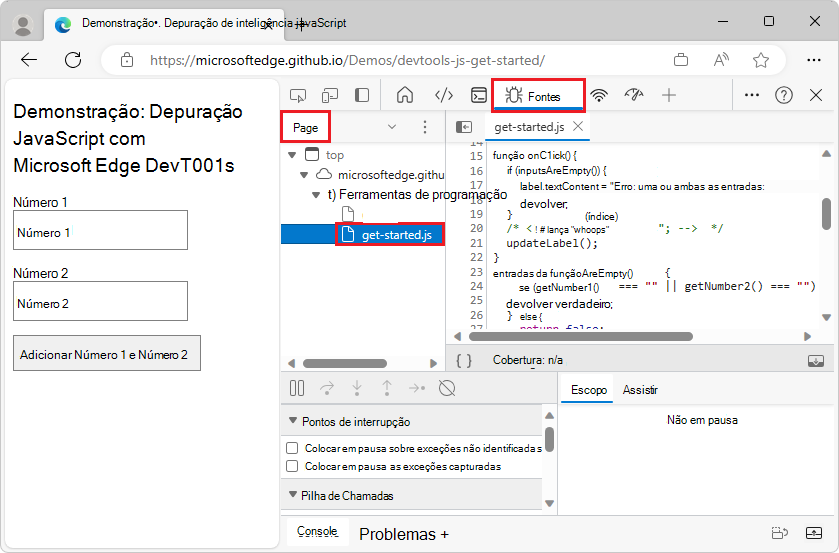
Task: Select get-started.js in file tree
Action: coord(396,235)
